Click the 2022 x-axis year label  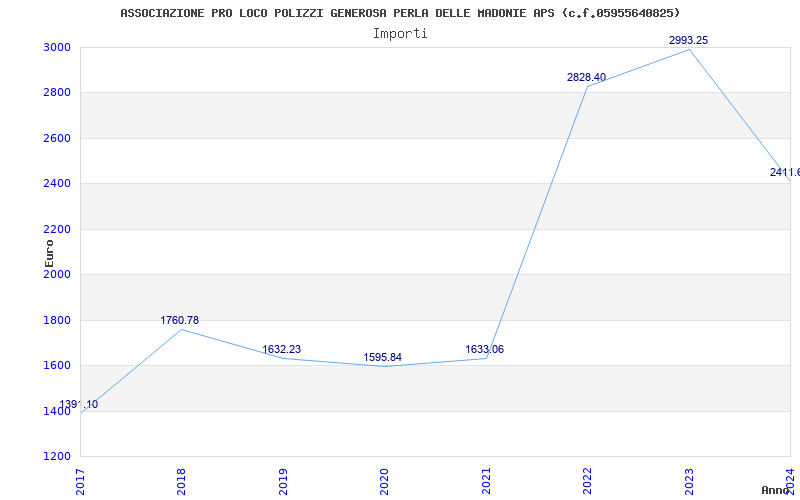(x=587, y=482)
